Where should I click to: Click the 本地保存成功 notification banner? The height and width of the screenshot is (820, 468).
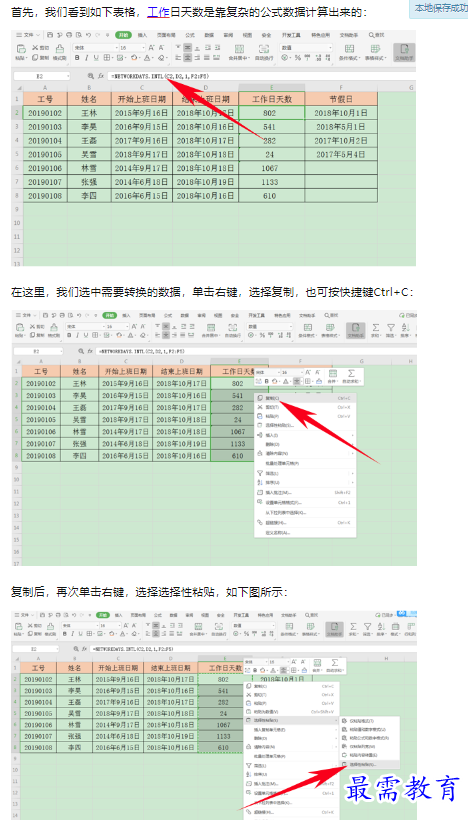[x=439, y=9]
